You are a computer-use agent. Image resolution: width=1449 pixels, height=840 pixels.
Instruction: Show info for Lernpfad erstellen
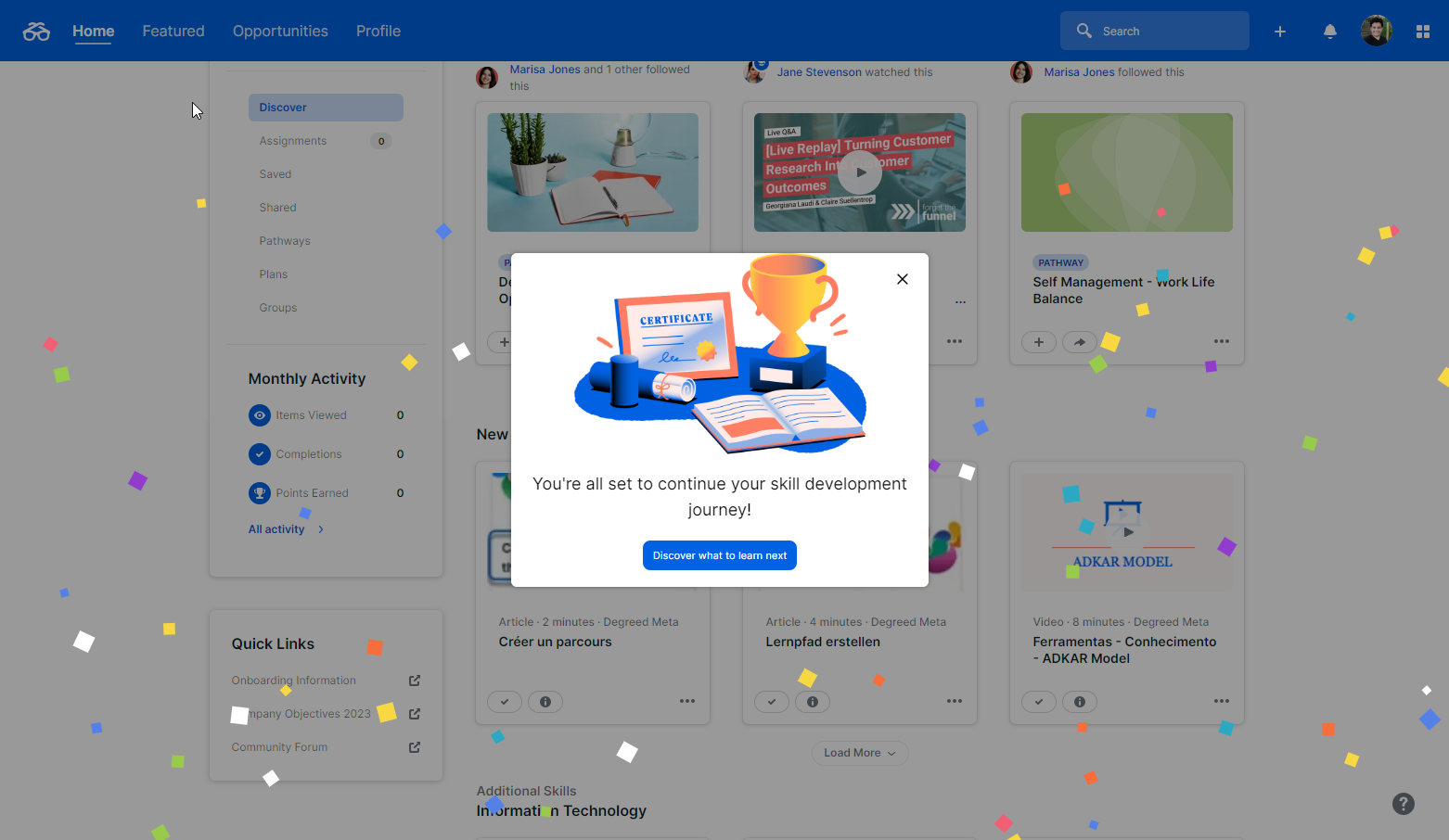pos(813,702)
